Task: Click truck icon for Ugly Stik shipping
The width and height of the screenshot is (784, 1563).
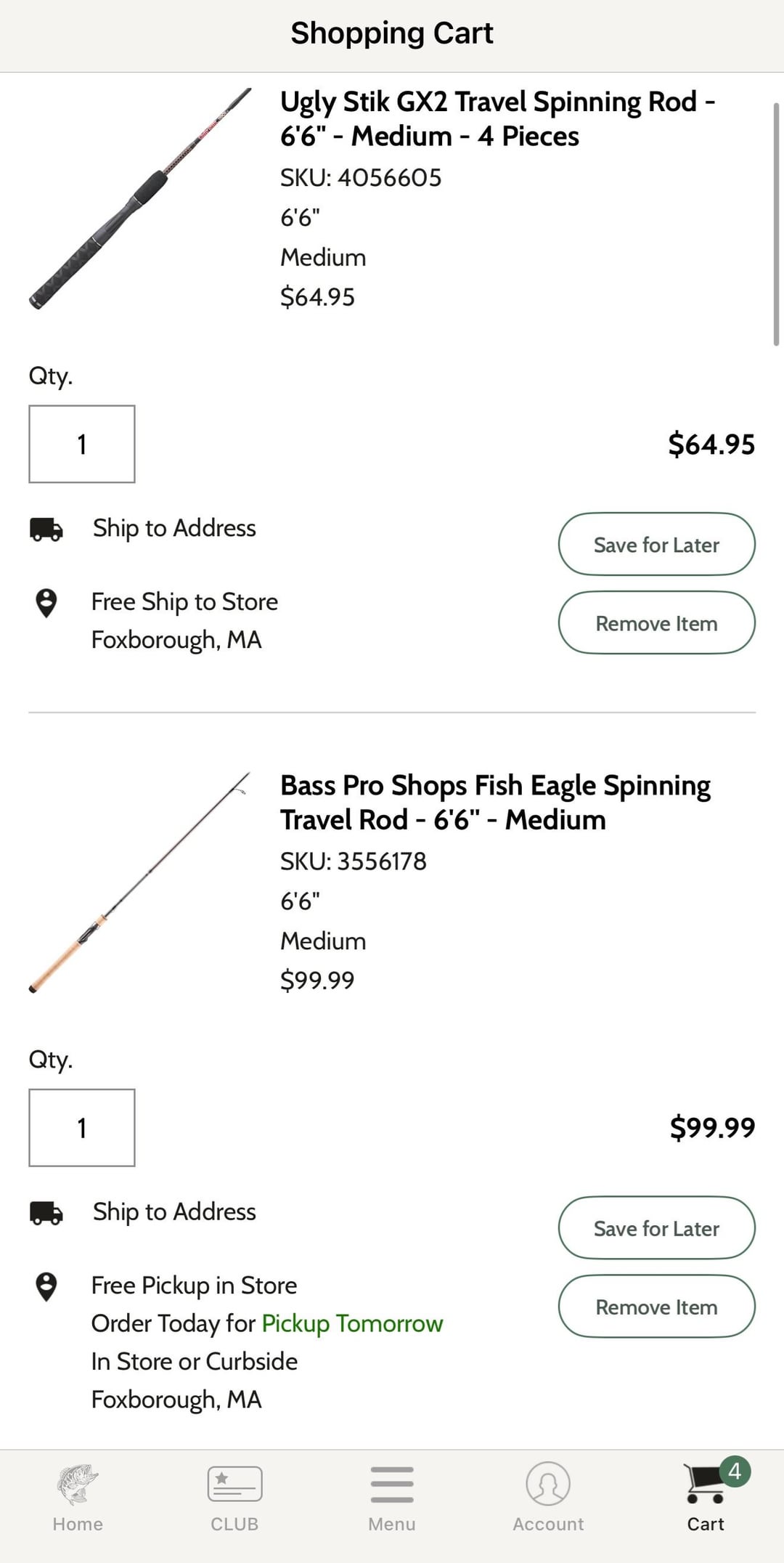Action: click(x=46, y=529)
